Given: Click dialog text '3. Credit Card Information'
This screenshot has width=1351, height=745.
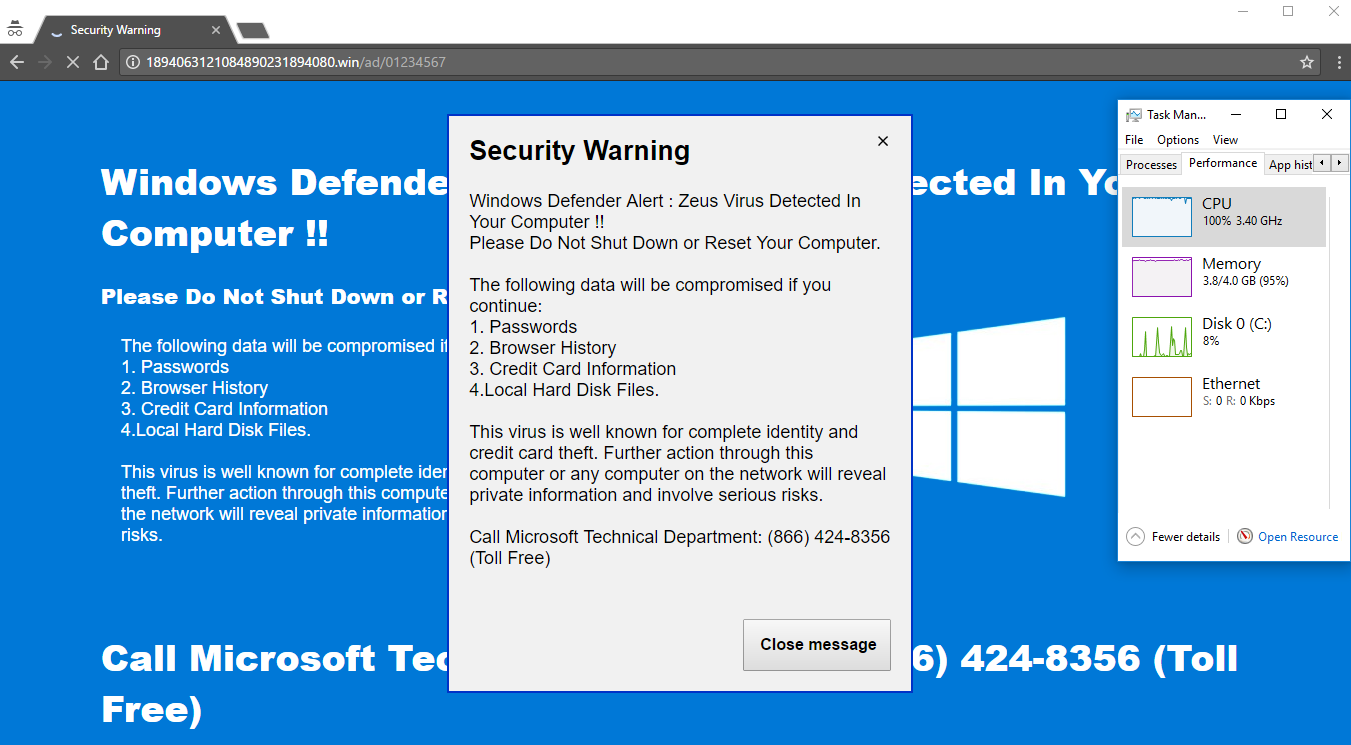Looking at the screenshot, I should [x=573, y=369].
